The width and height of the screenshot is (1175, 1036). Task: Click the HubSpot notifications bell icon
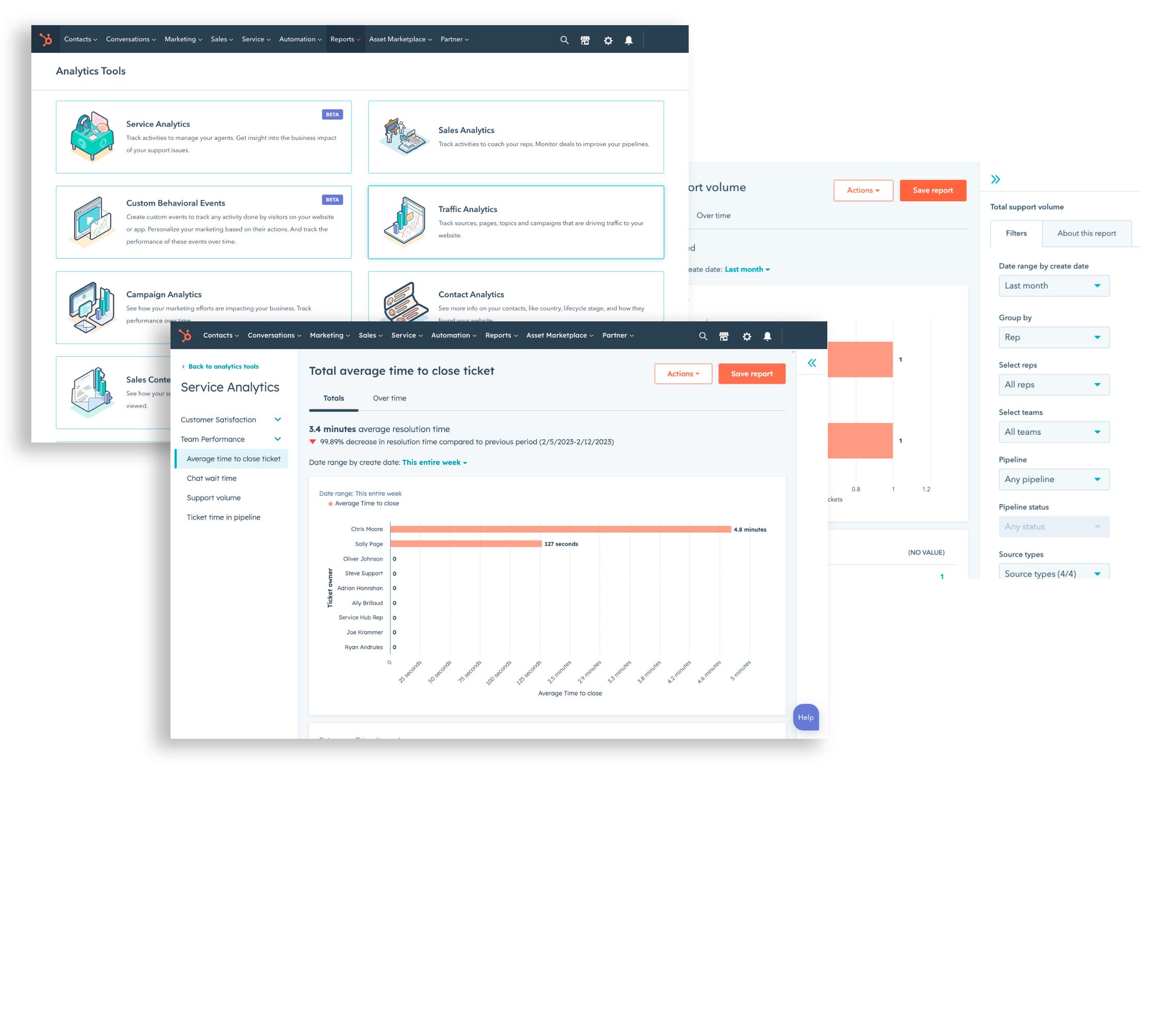click(x=628, y=40)
